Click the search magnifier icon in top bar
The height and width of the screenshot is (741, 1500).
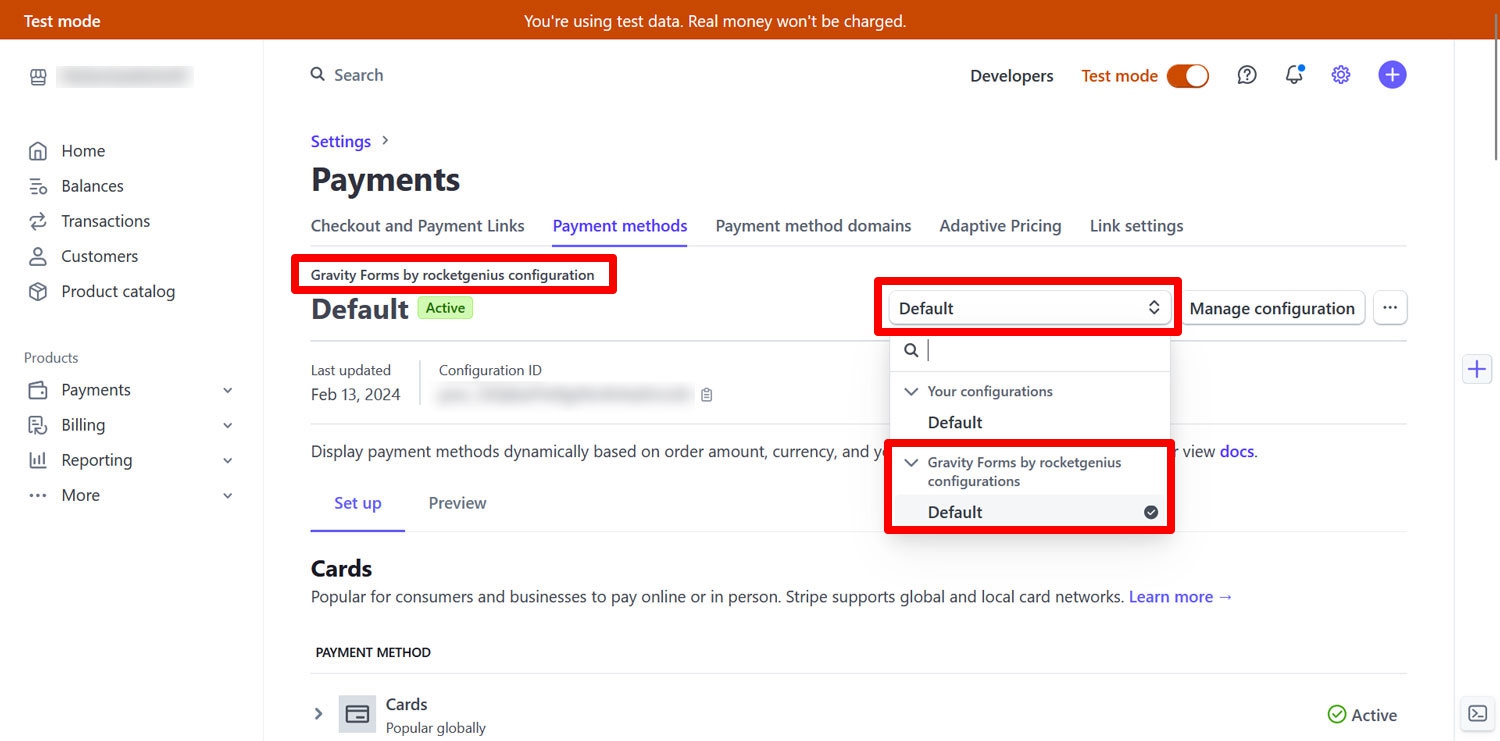click(318, 75)
